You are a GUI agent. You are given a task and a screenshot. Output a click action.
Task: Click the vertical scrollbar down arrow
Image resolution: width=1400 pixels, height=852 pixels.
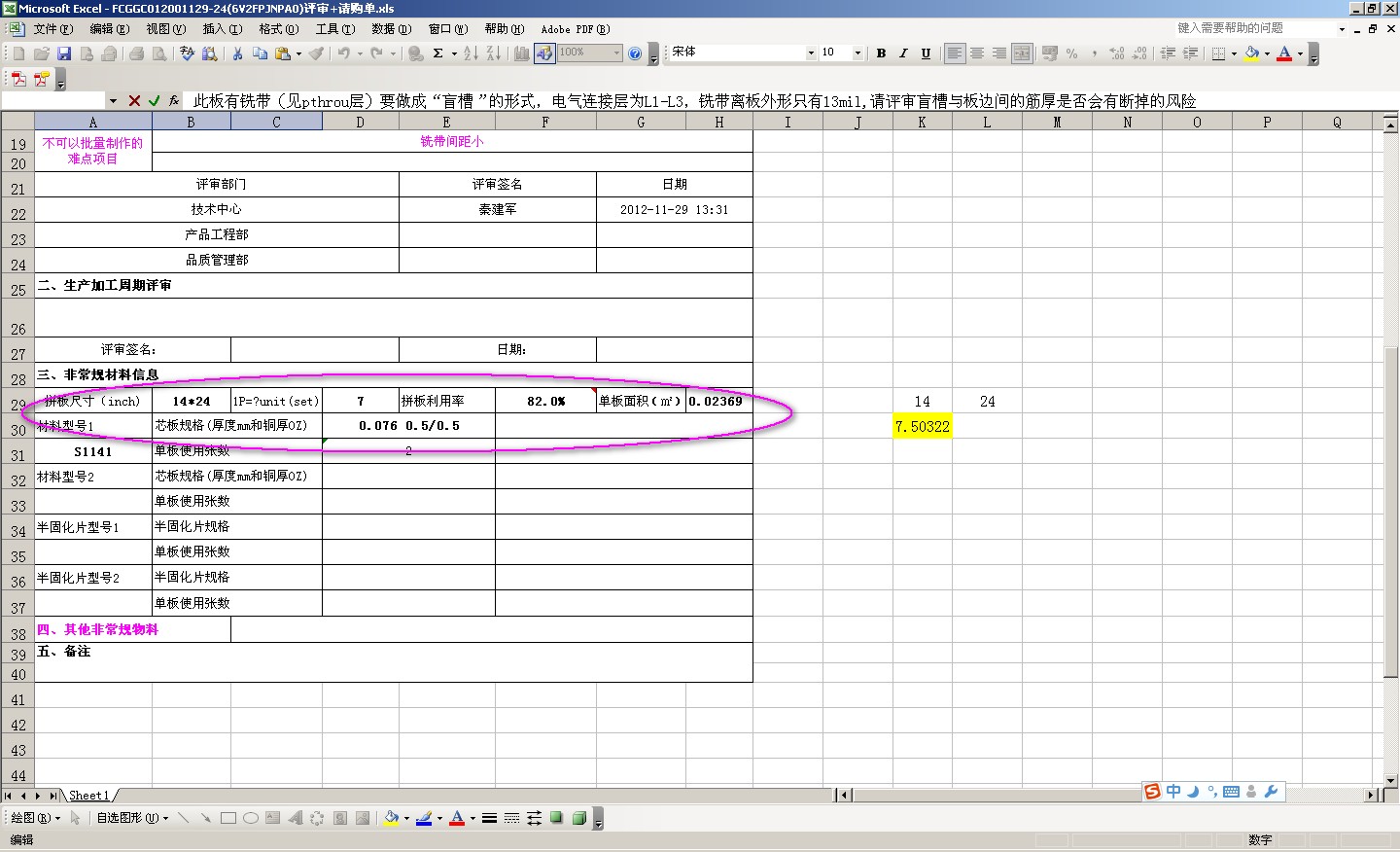pos(1391,780)
